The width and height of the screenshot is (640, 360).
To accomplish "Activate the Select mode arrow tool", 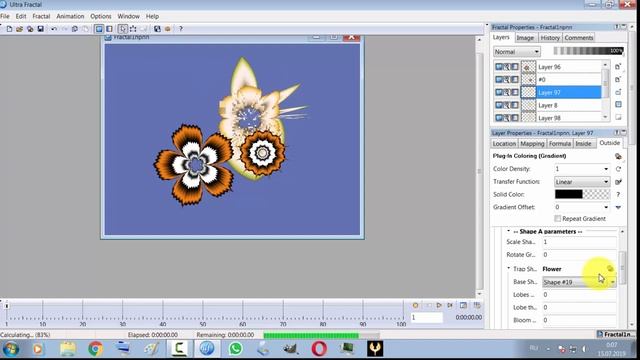I will [122, 29].
